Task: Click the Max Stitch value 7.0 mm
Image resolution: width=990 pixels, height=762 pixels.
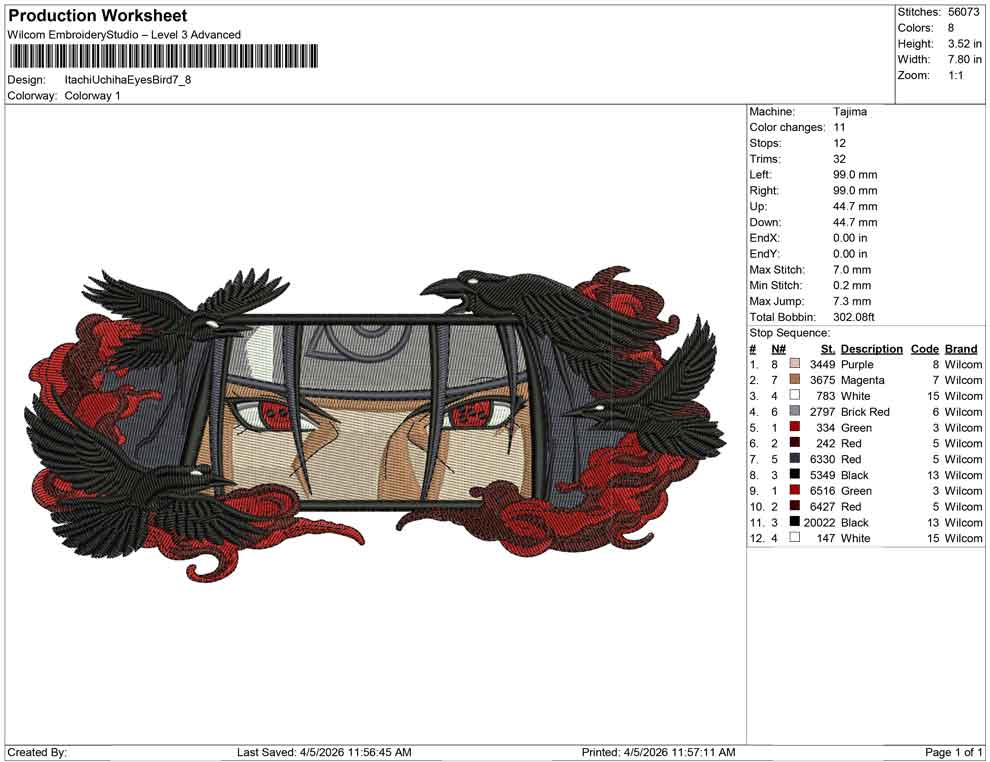Action: (852, 270)
